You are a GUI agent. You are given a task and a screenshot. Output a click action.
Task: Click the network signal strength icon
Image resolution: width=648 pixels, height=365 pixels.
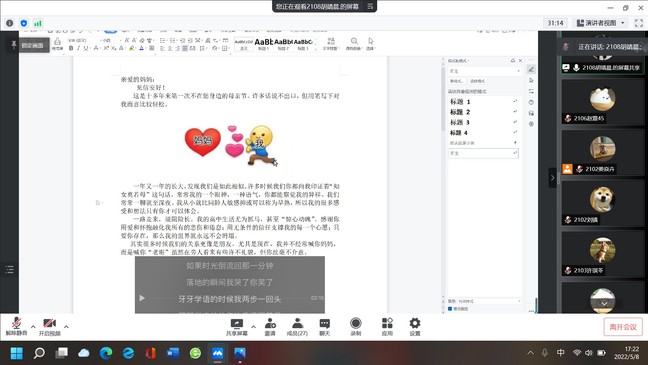tap(38, 23)
